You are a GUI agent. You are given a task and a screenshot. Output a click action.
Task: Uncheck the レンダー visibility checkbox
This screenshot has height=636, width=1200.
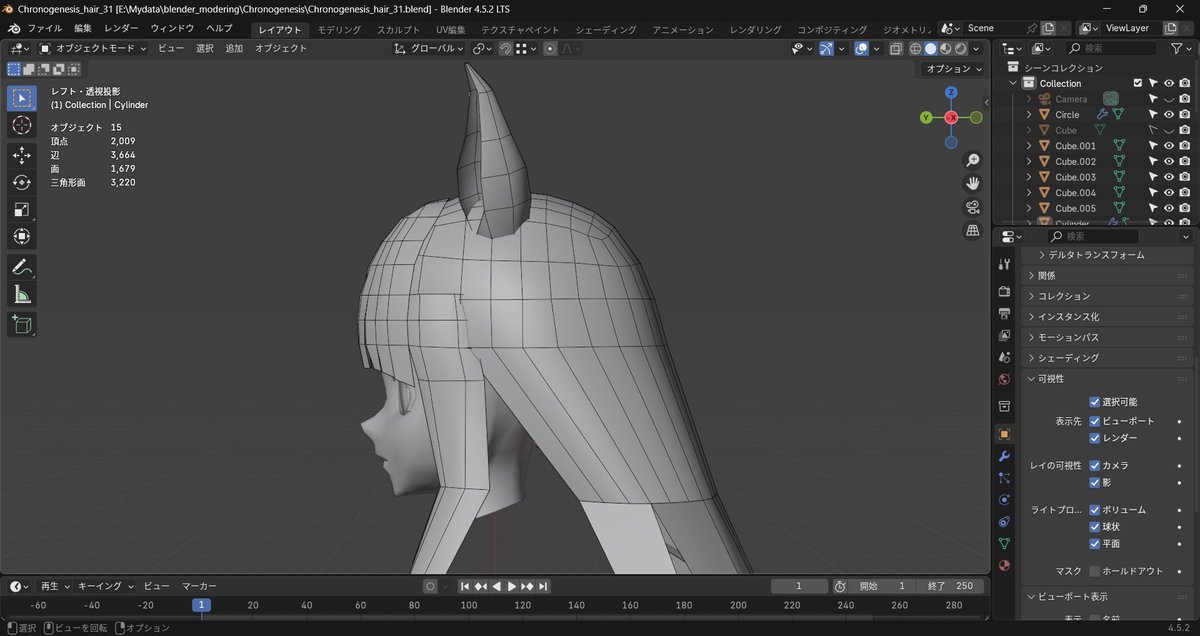(x=1094, y=438)
